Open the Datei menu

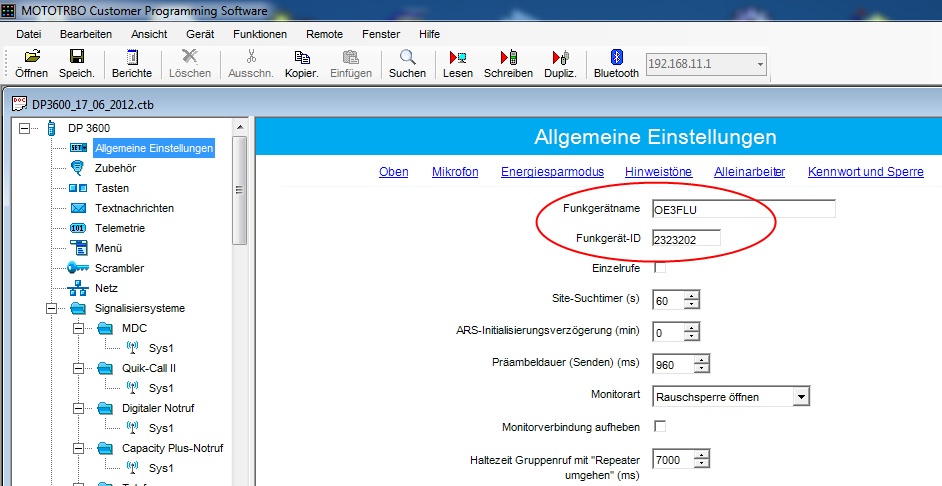point(28,34)
